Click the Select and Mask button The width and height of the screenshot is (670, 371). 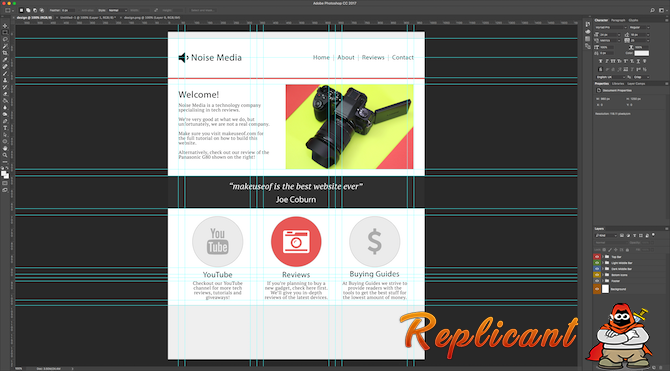pos(203,10)
